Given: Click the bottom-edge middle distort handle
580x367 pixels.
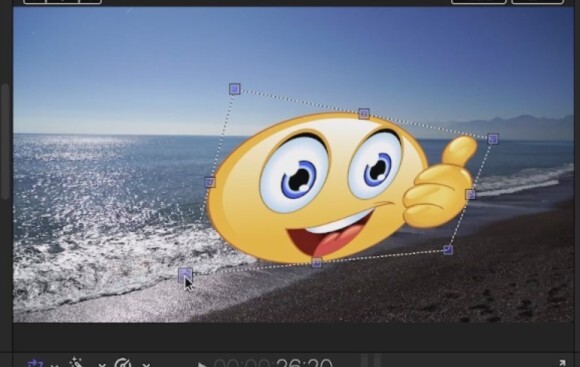Looking at the screenshot, I should coord(317,263).
